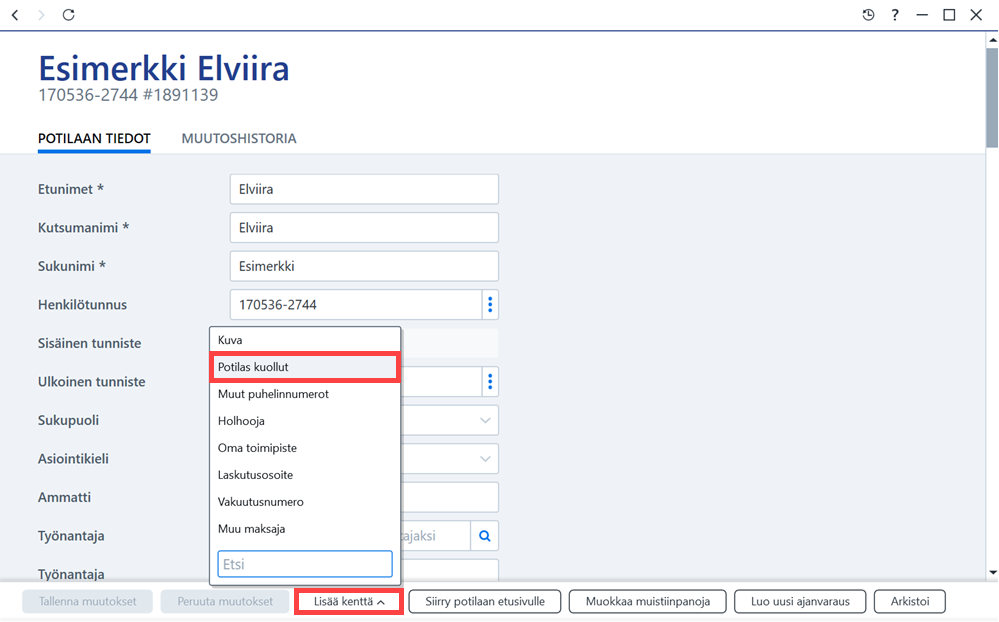Click the back navigation arrow
Viewport: 999px width, 622px height.
point(15,15)
